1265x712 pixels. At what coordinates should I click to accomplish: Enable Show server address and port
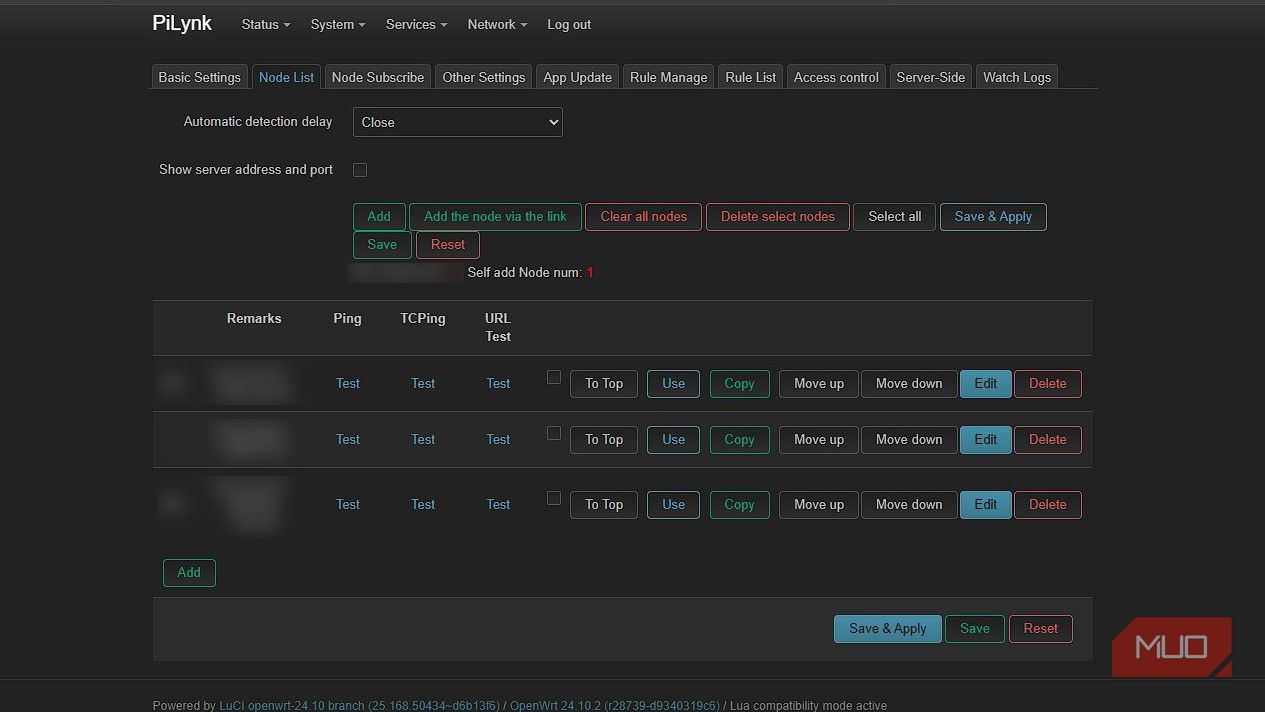click(x=360, y=170)
